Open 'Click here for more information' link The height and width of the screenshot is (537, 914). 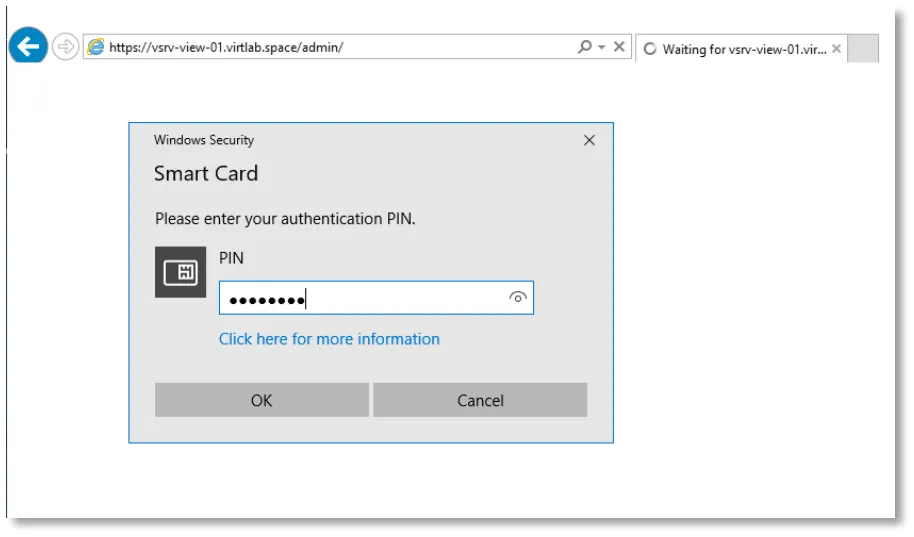(x=329, y=339)
